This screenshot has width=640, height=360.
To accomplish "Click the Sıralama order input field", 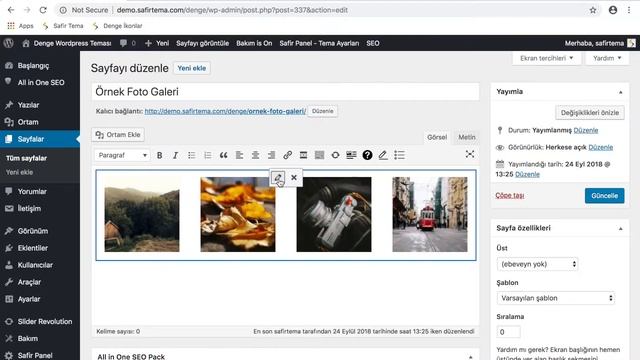I will coord(508,332).
